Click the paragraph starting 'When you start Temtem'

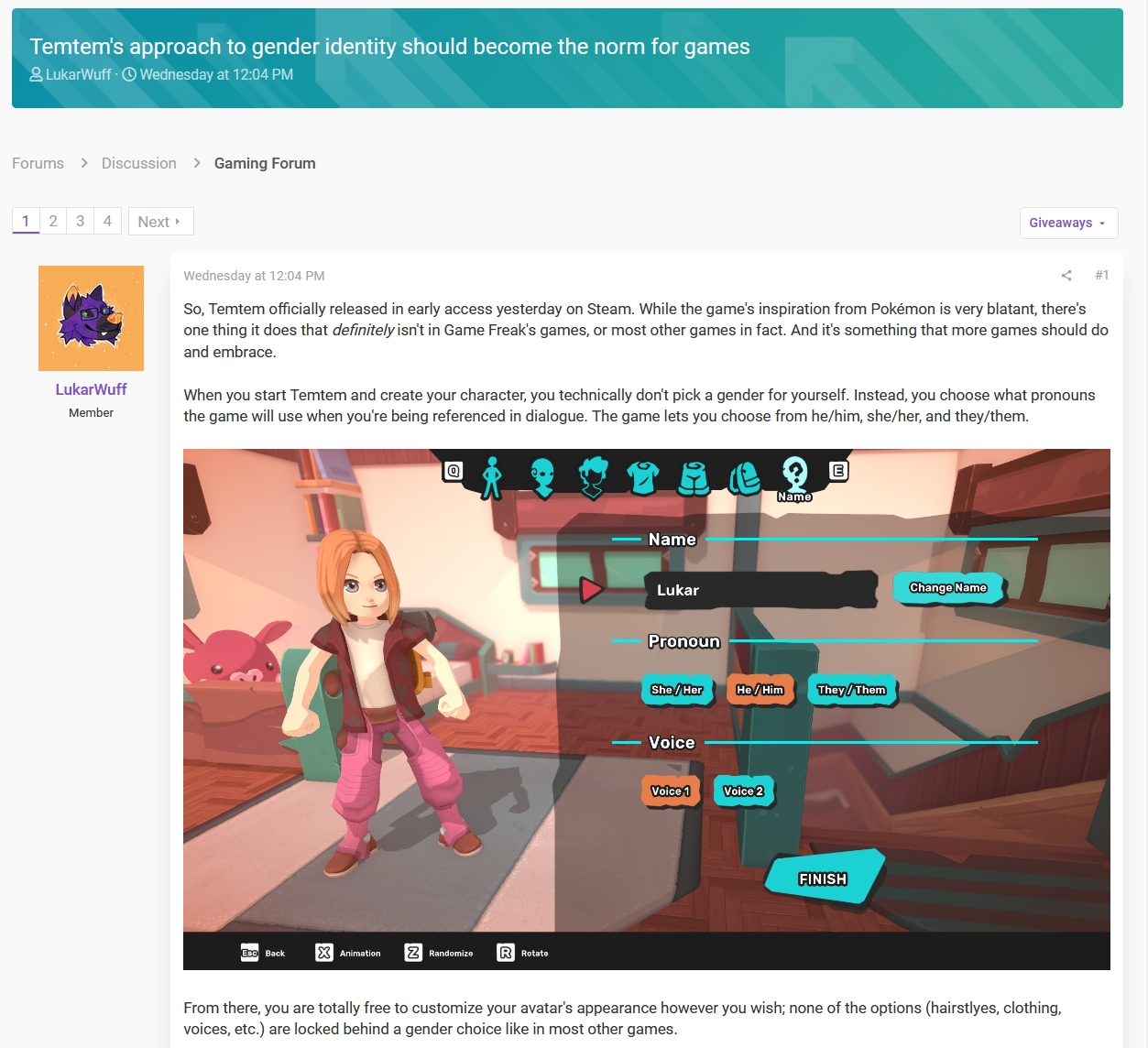tap(640, 406)
